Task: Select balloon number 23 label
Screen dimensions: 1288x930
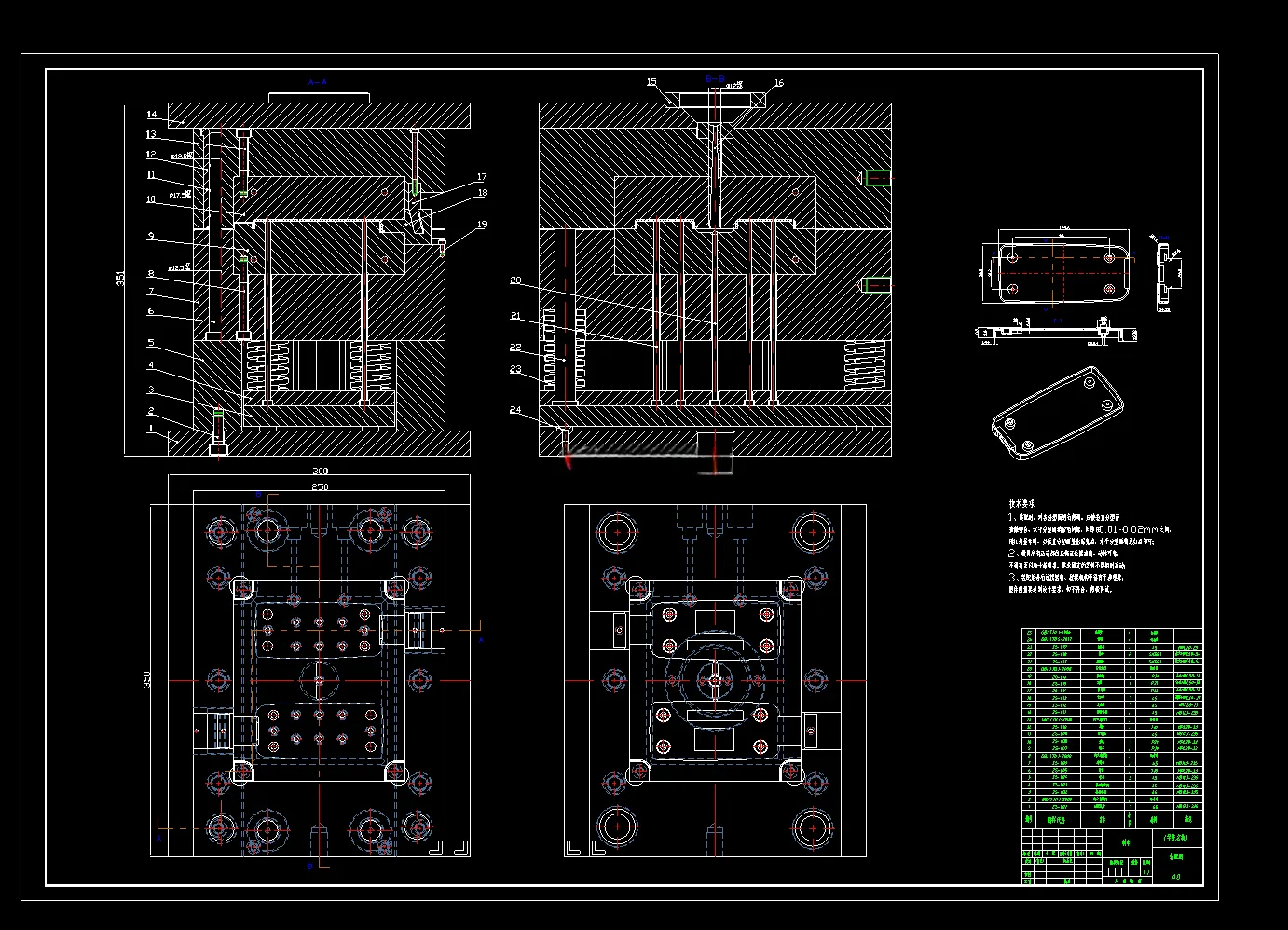Action: click(x=515, y=370)
